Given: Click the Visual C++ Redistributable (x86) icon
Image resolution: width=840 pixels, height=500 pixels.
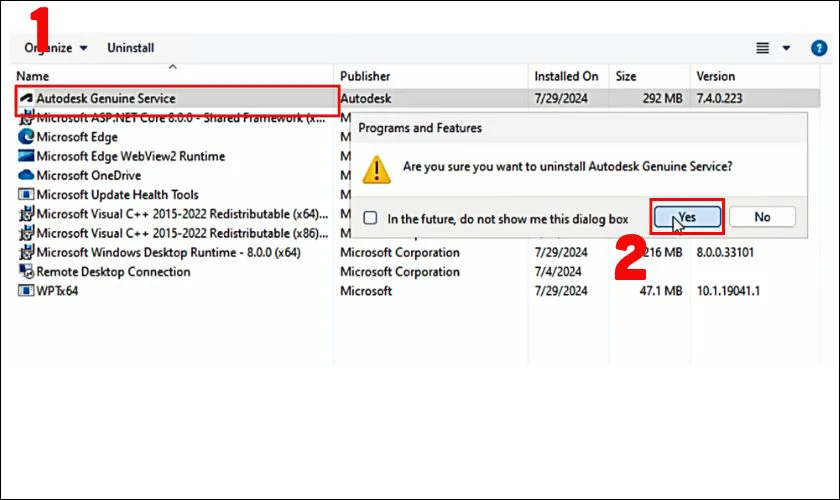Looking at the screenshot, I should (x=26, y=233).
